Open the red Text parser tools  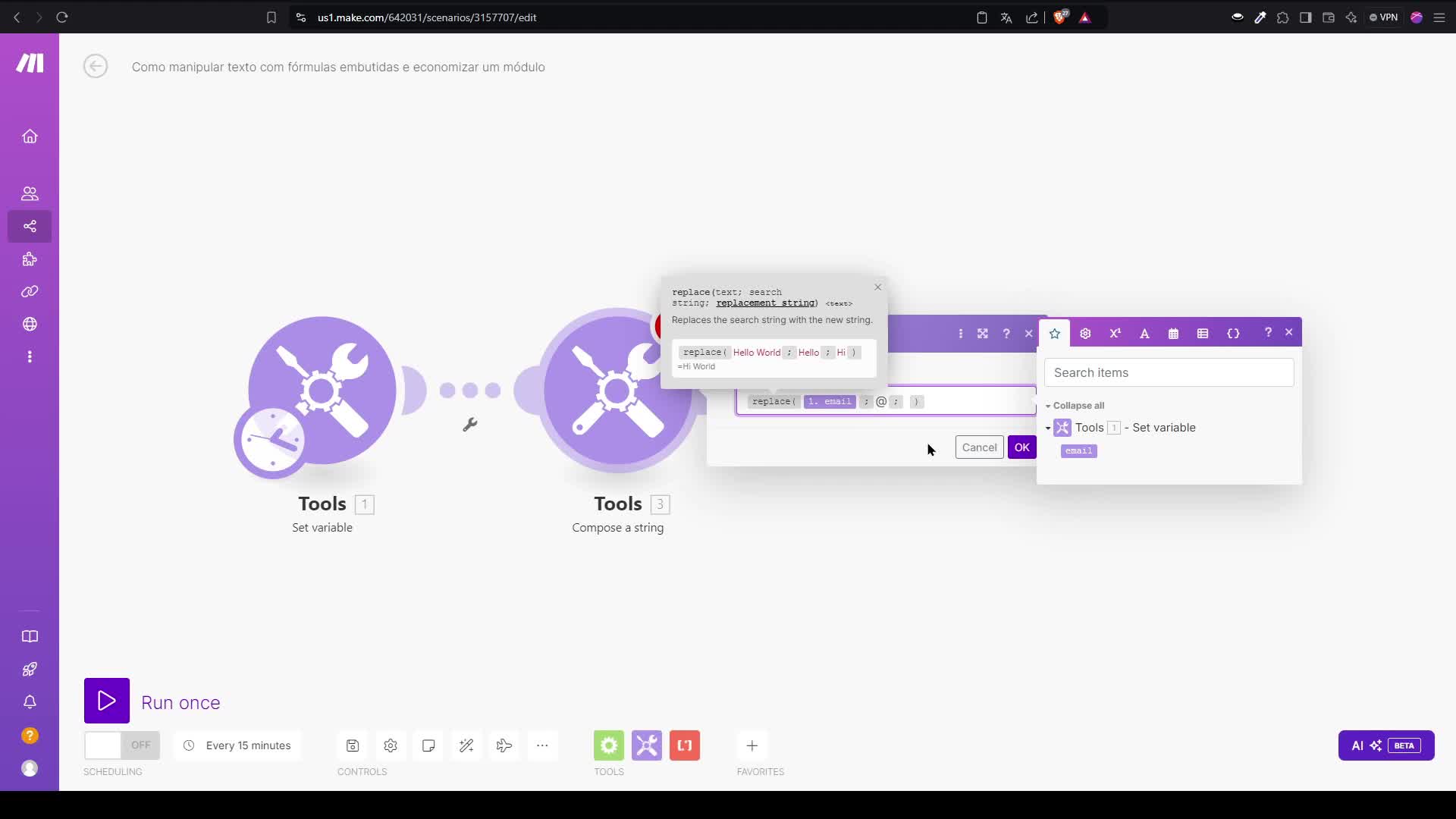click(685, 745)
